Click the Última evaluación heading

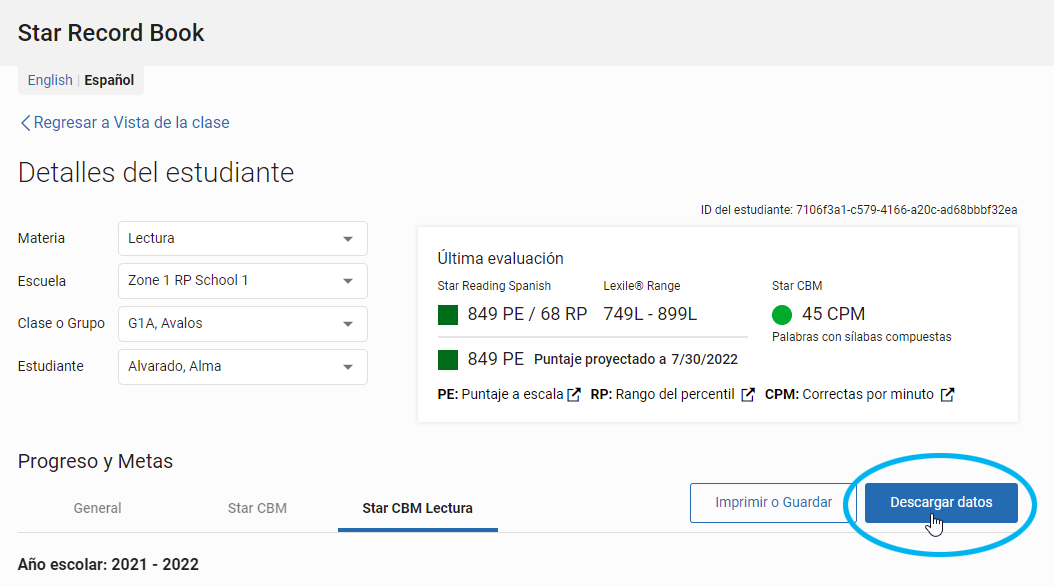pyautogui.click(x=500, y=259)
